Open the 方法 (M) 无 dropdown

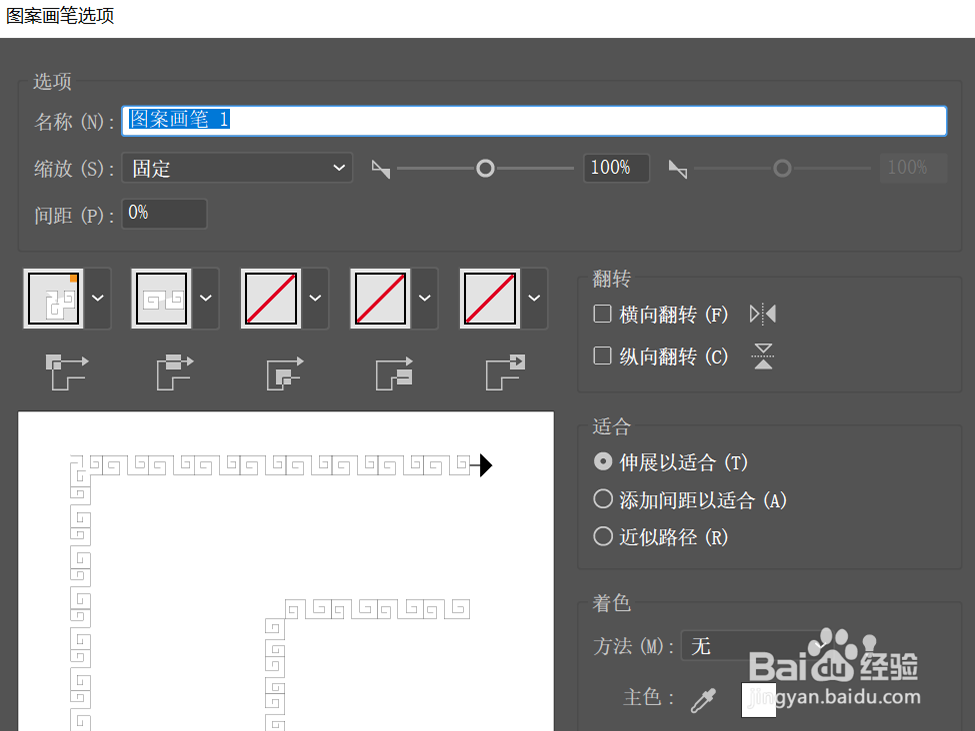(759, 646)
